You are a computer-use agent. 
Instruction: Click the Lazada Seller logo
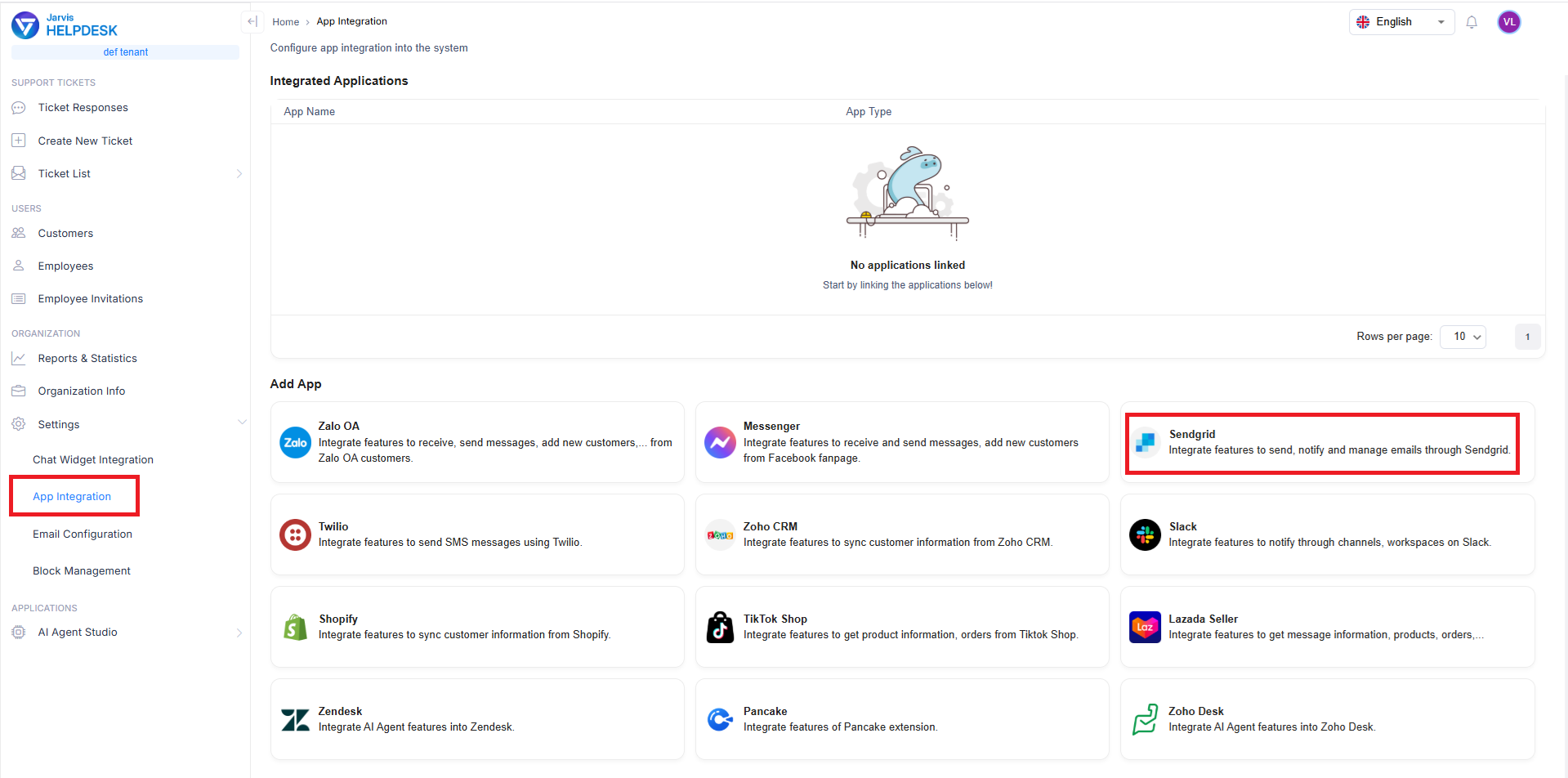pos(1145,627)
